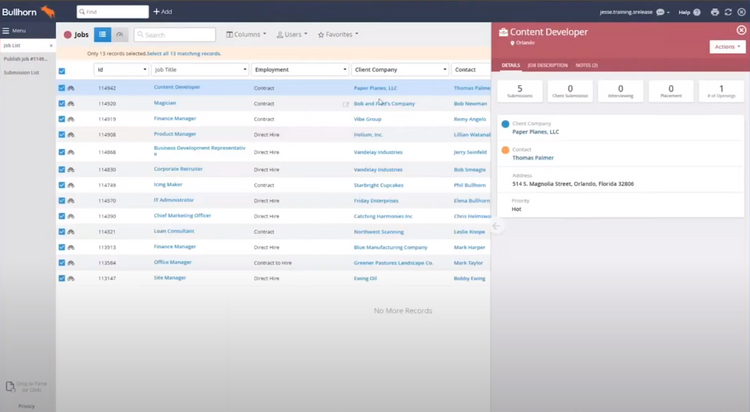Click the +Add button in the header
Viewport: 750px width, 412px height.
(163, 11)
